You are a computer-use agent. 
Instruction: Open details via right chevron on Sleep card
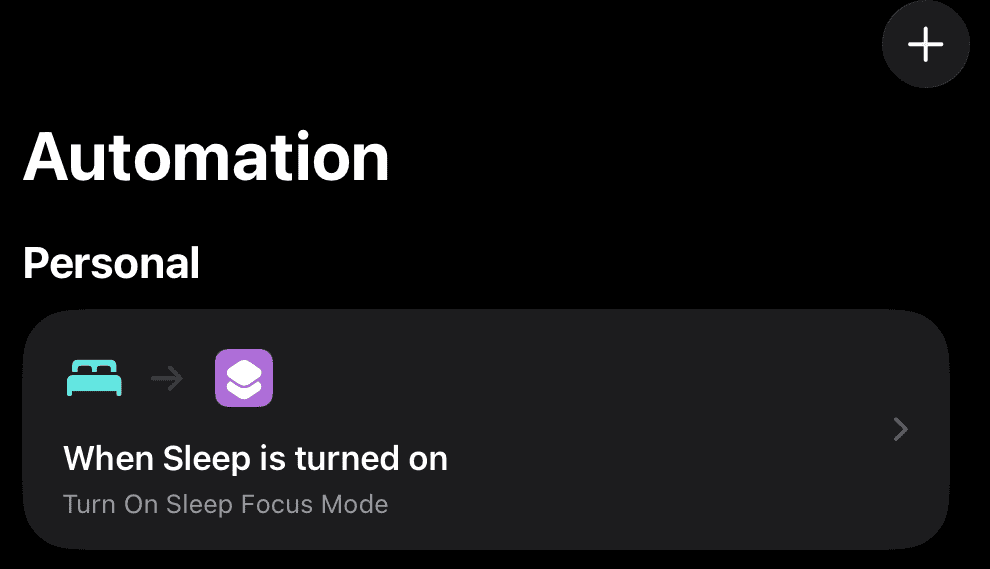point(901,429)
